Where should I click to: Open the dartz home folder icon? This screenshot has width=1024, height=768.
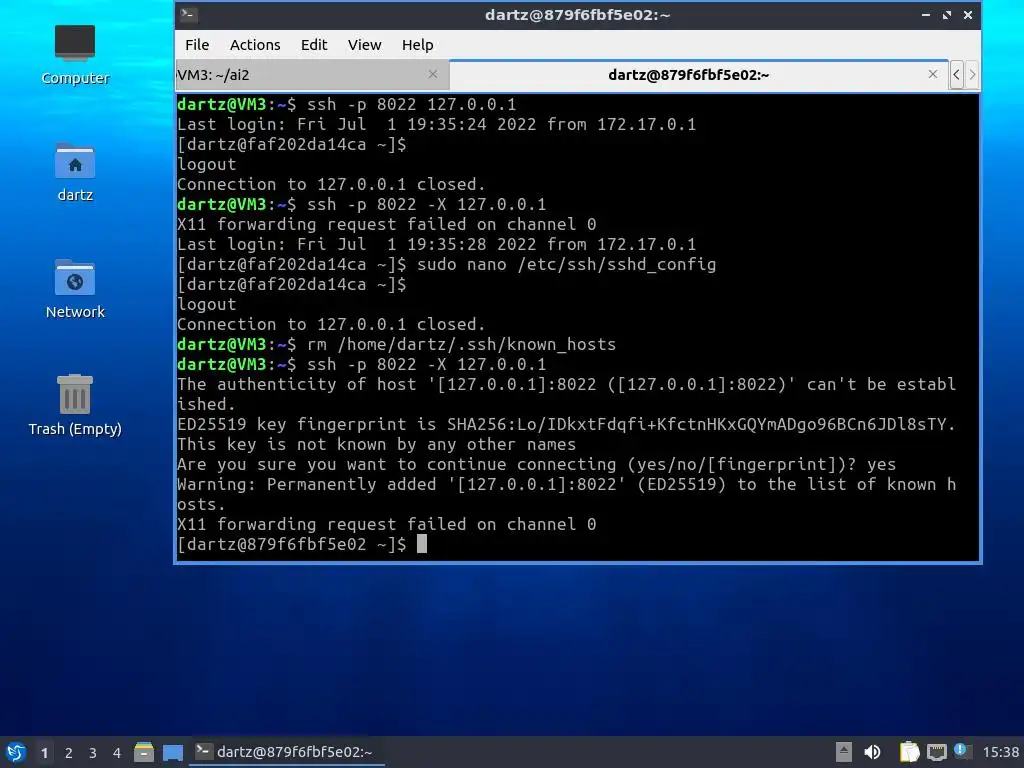pos(74,172)
